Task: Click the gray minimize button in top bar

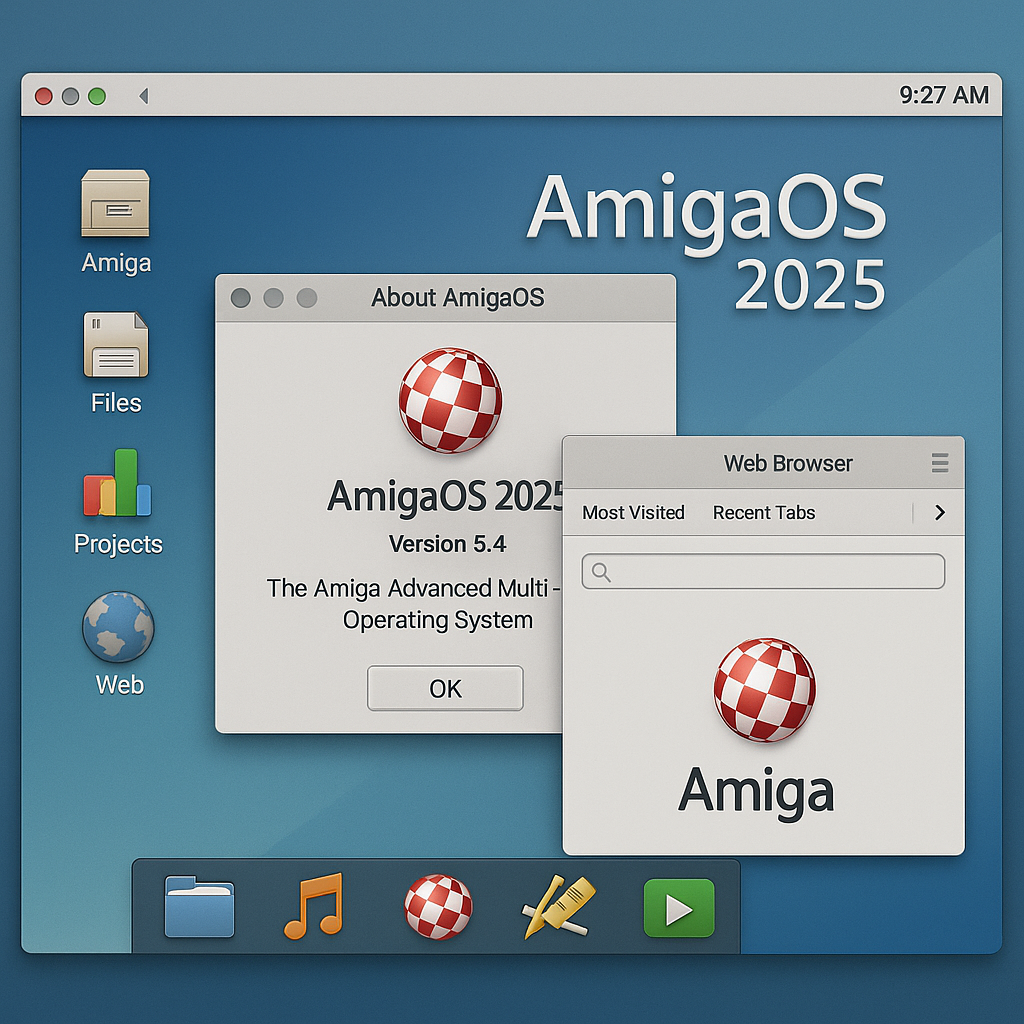Action: tap(71, 96)
